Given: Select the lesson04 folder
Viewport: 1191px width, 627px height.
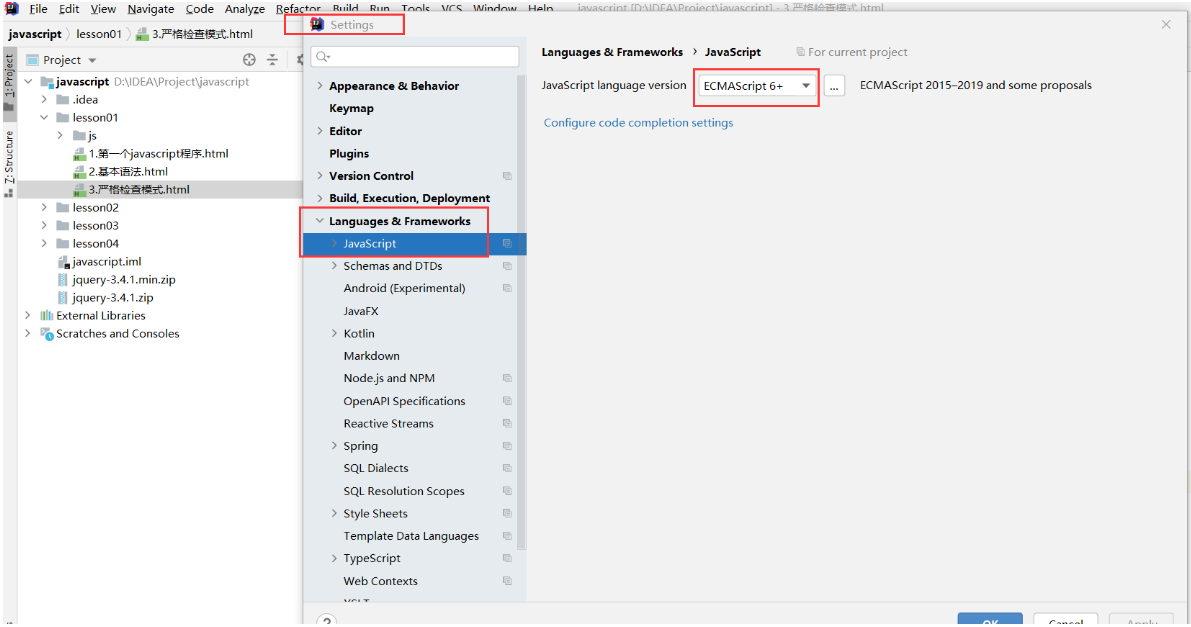Looking at the screenshot, I should coord(96,244).
